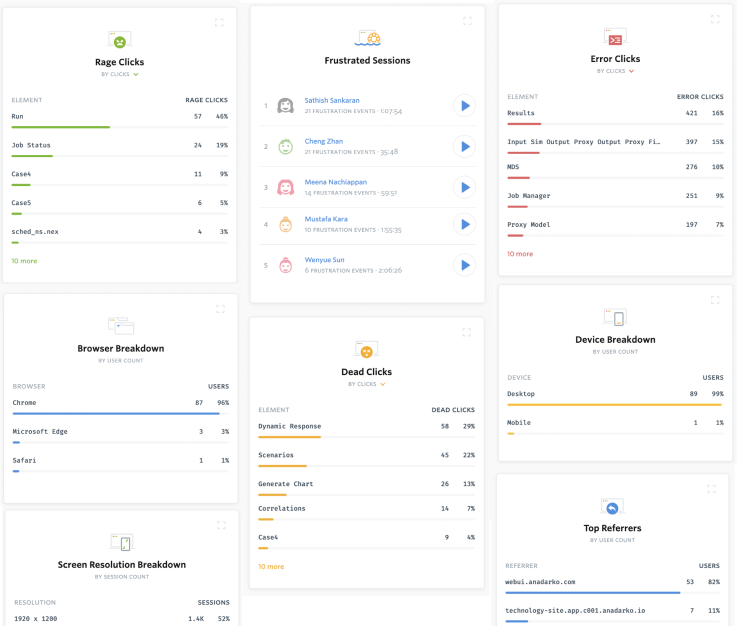
Task: Select the Mobile device row
Action: [x=615, y=426]
